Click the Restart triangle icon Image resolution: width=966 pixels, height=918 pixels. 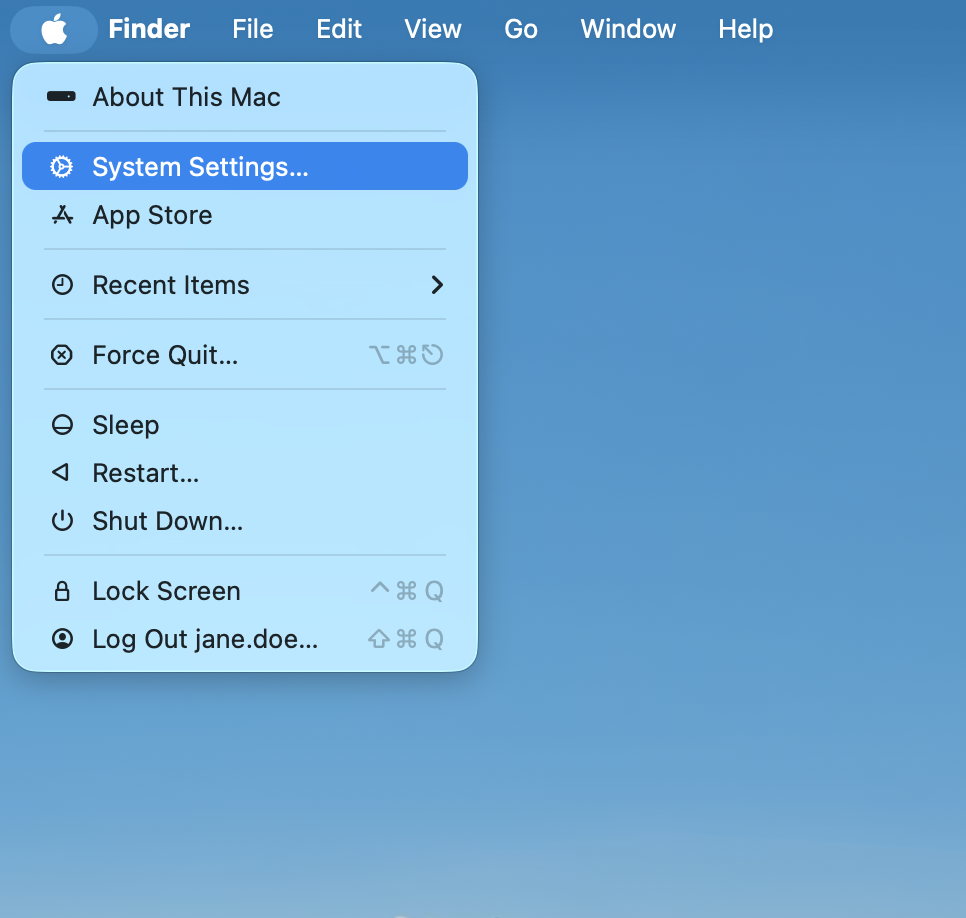(62, 472)
